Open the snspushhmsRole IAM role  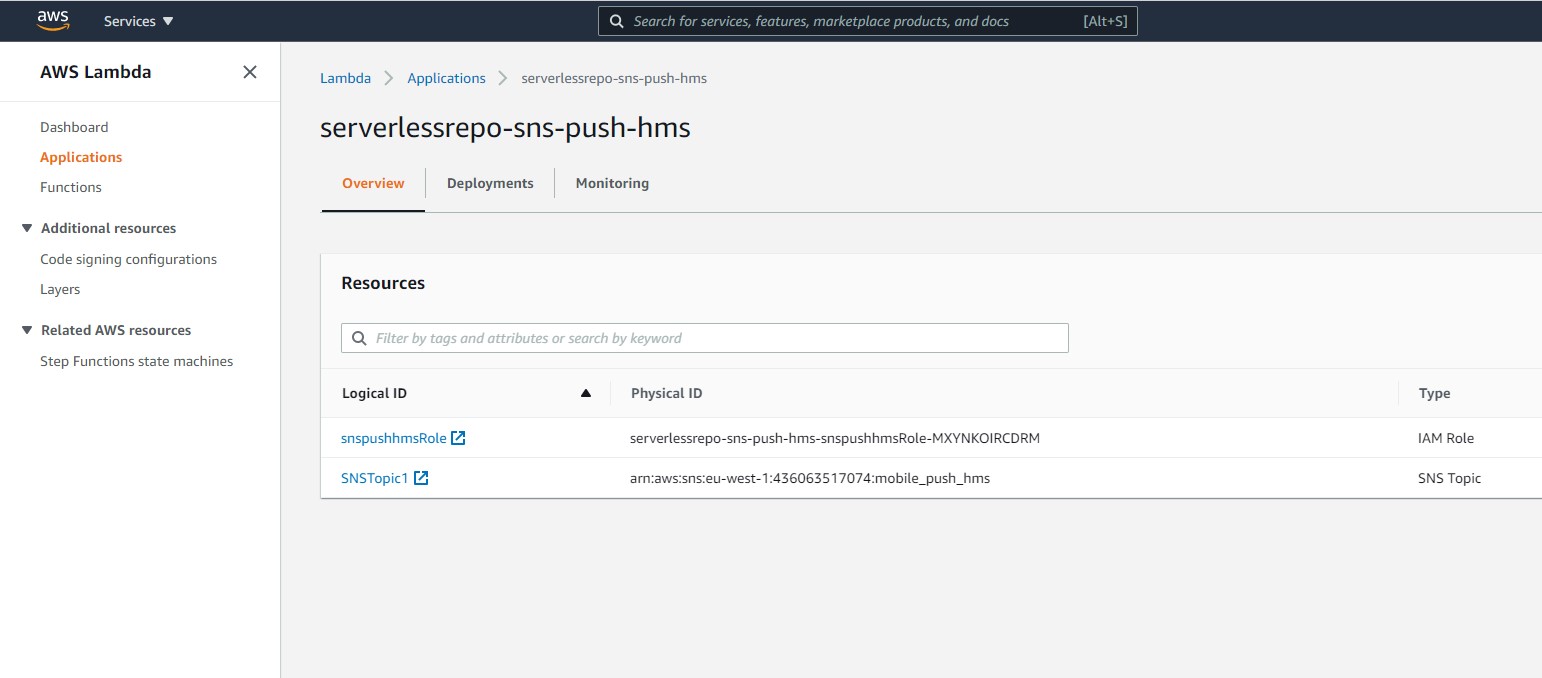pyautogui.click(x=393, y=437)
